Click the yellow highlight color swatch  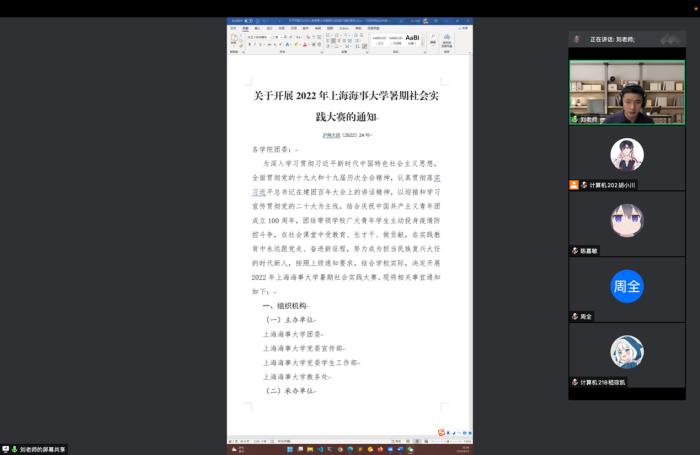296,45
